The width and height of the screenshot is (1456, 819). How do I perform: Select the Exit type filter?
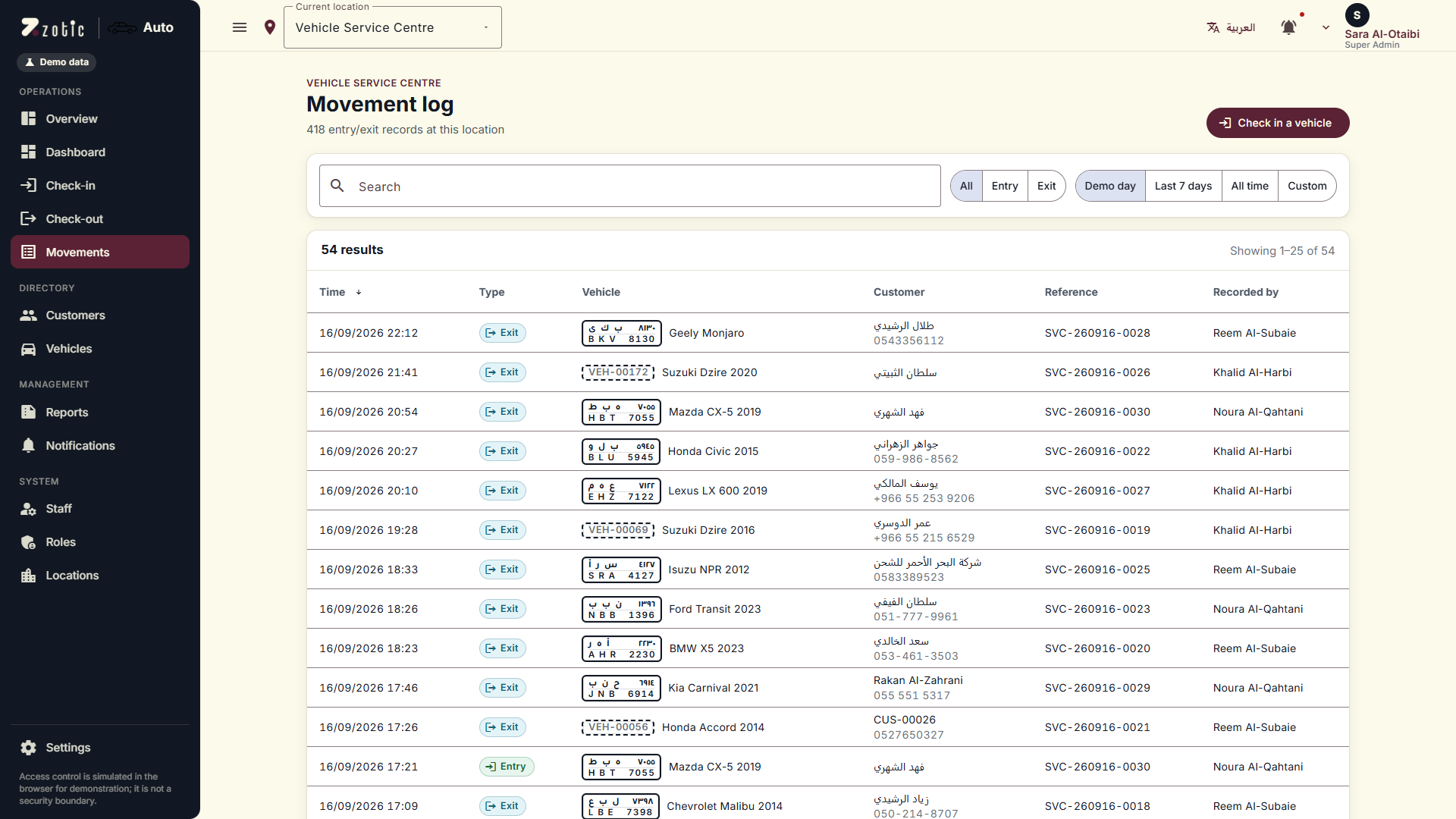1046,186
